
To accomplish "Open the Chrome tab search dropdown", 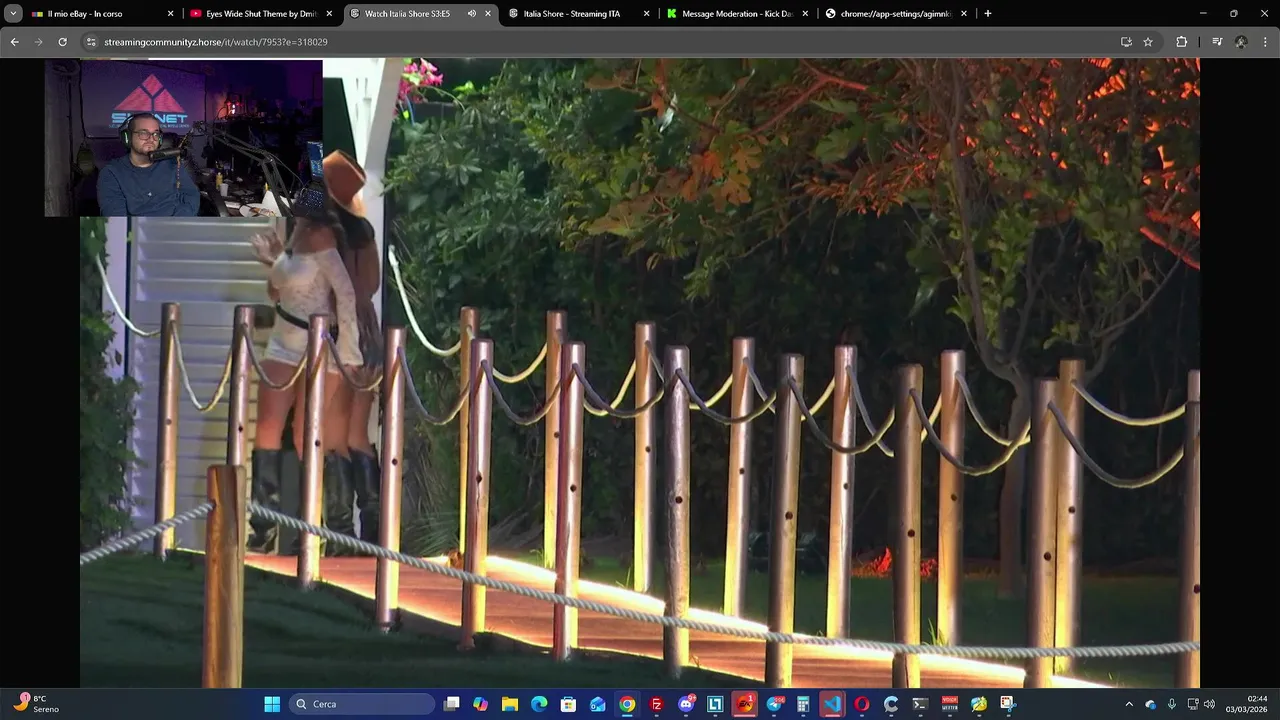I will pos(13,14).
